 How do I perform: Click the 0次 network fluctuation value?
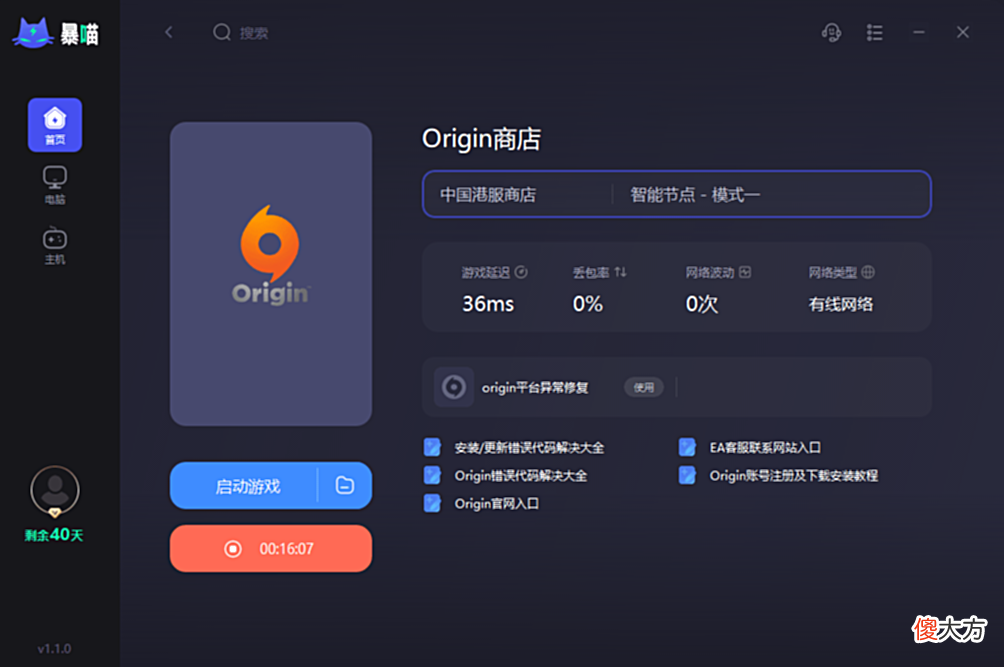(702, 303)
